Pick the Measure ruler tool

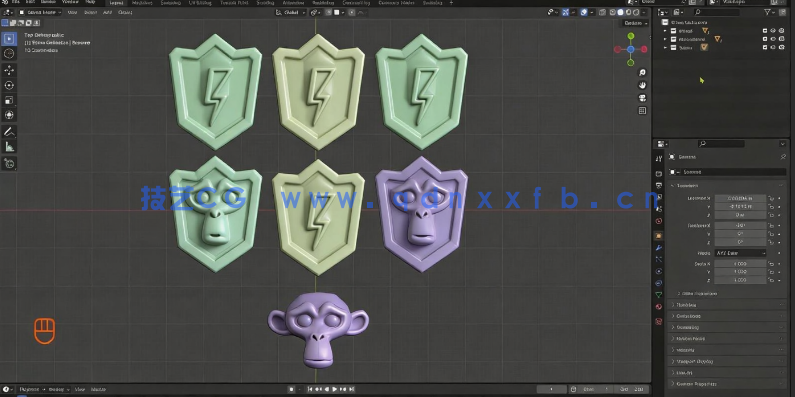click(9, 147)
